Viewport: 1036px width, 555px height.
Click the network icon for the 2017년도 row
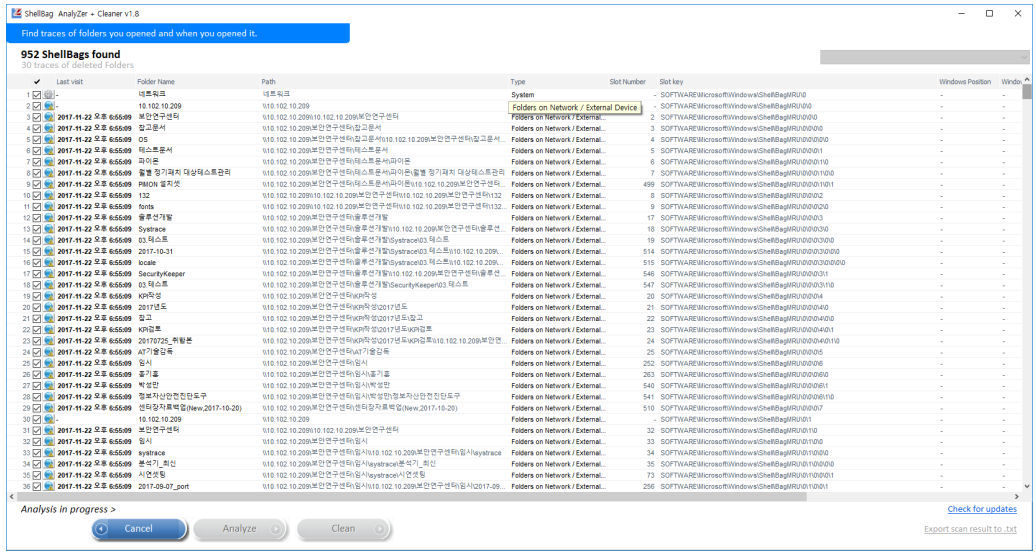coord(48,307)
